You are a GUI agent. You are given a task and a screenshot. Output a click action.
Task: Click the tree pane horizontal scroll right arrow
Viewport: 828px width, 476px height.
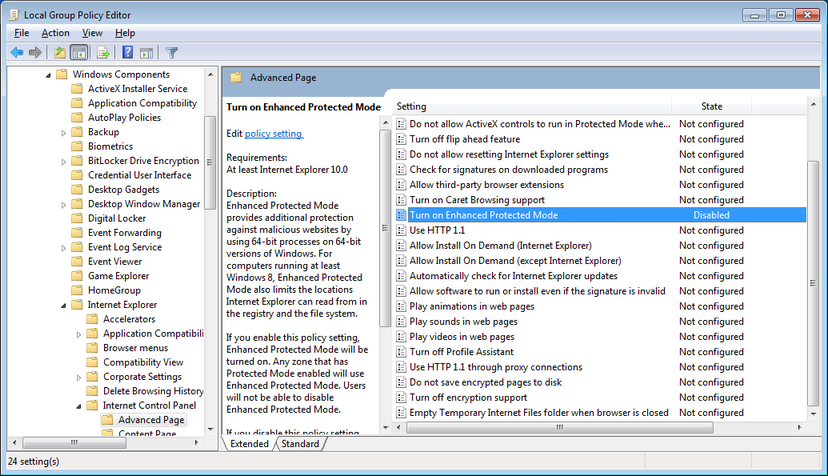point(196,443)
